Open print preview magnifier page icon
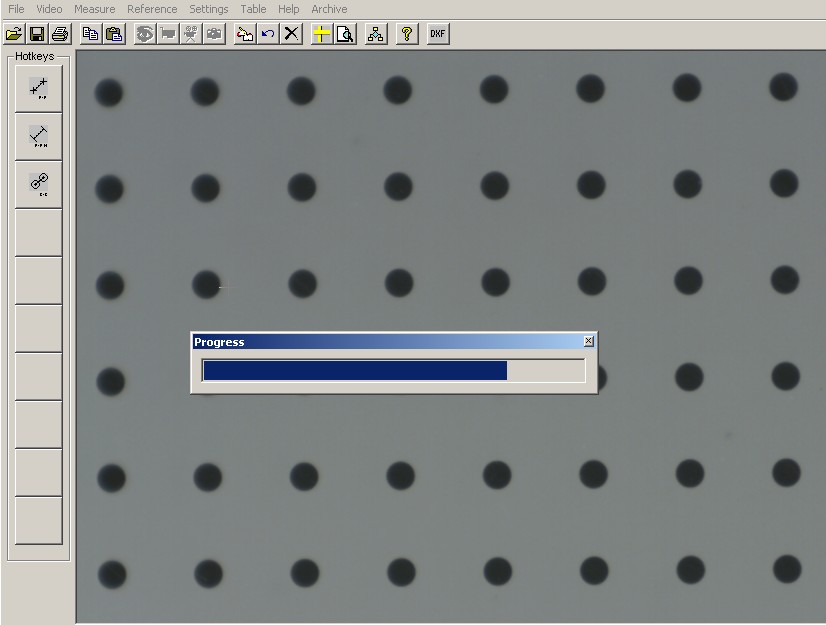 (x=345, y=33)
